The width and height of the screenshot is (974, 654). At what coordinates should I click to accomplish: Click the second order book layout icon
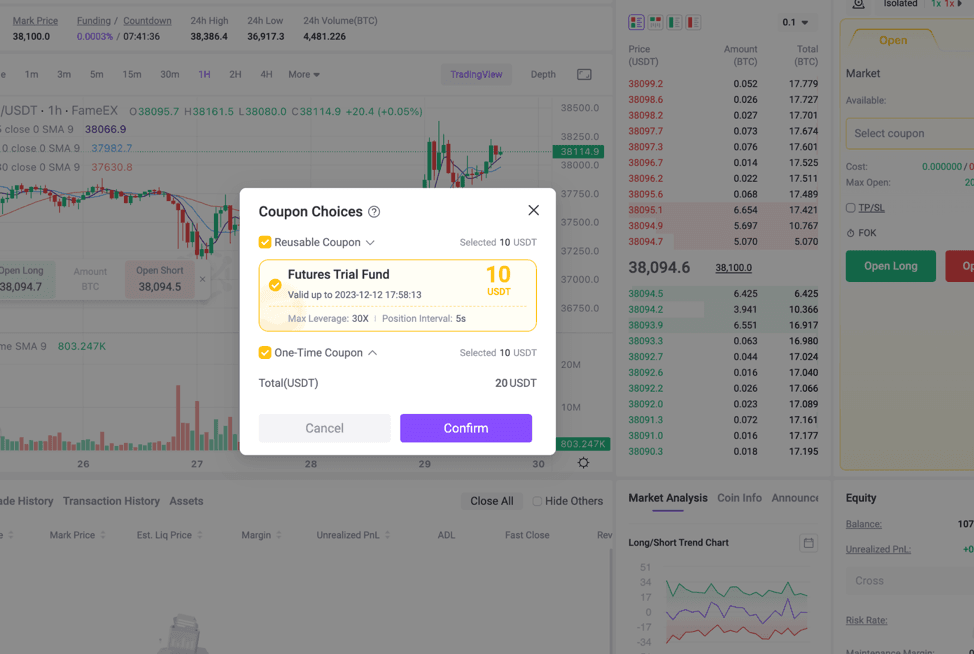[655, 22]
